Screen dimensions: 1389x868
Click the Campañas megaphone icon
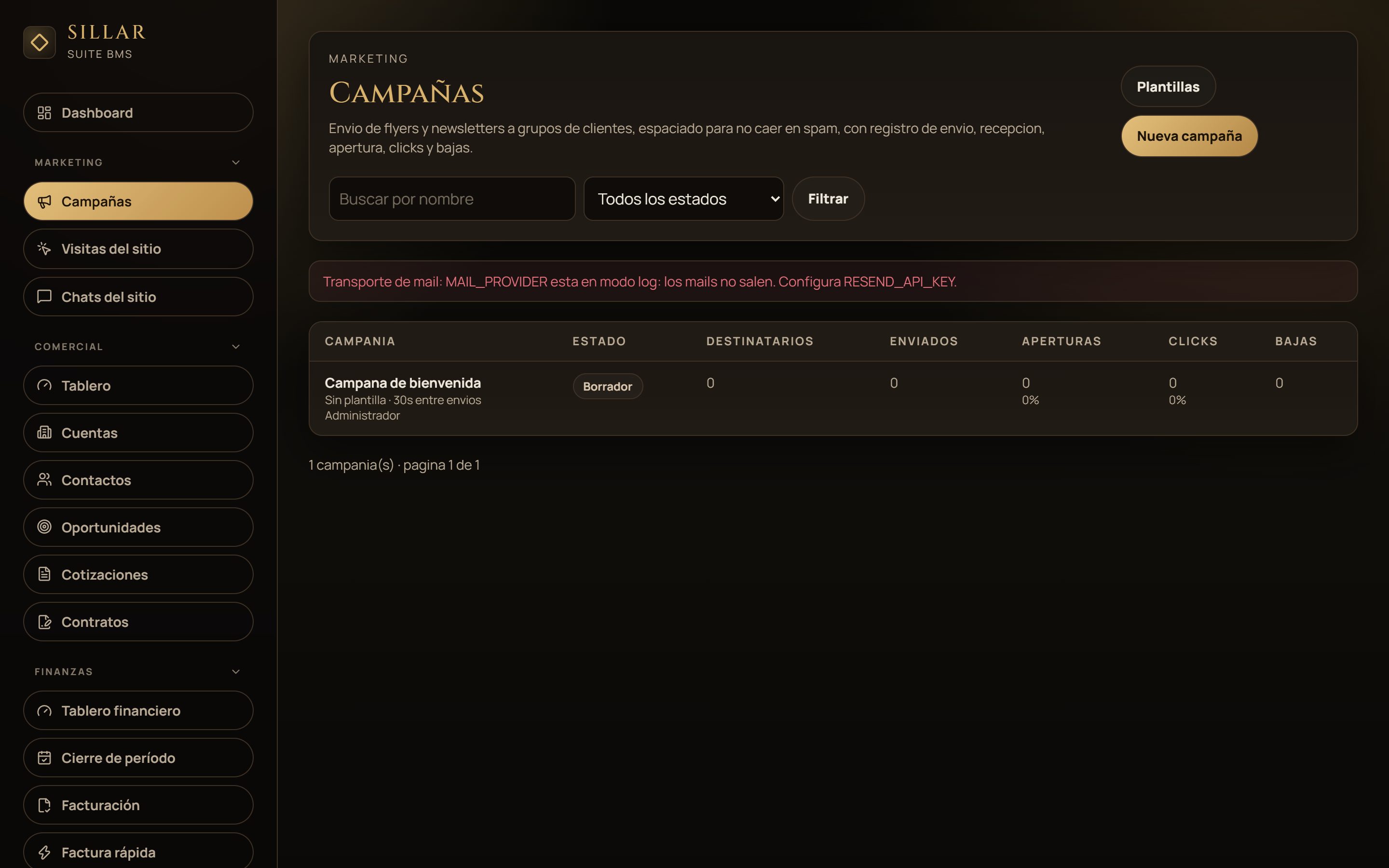44,202
